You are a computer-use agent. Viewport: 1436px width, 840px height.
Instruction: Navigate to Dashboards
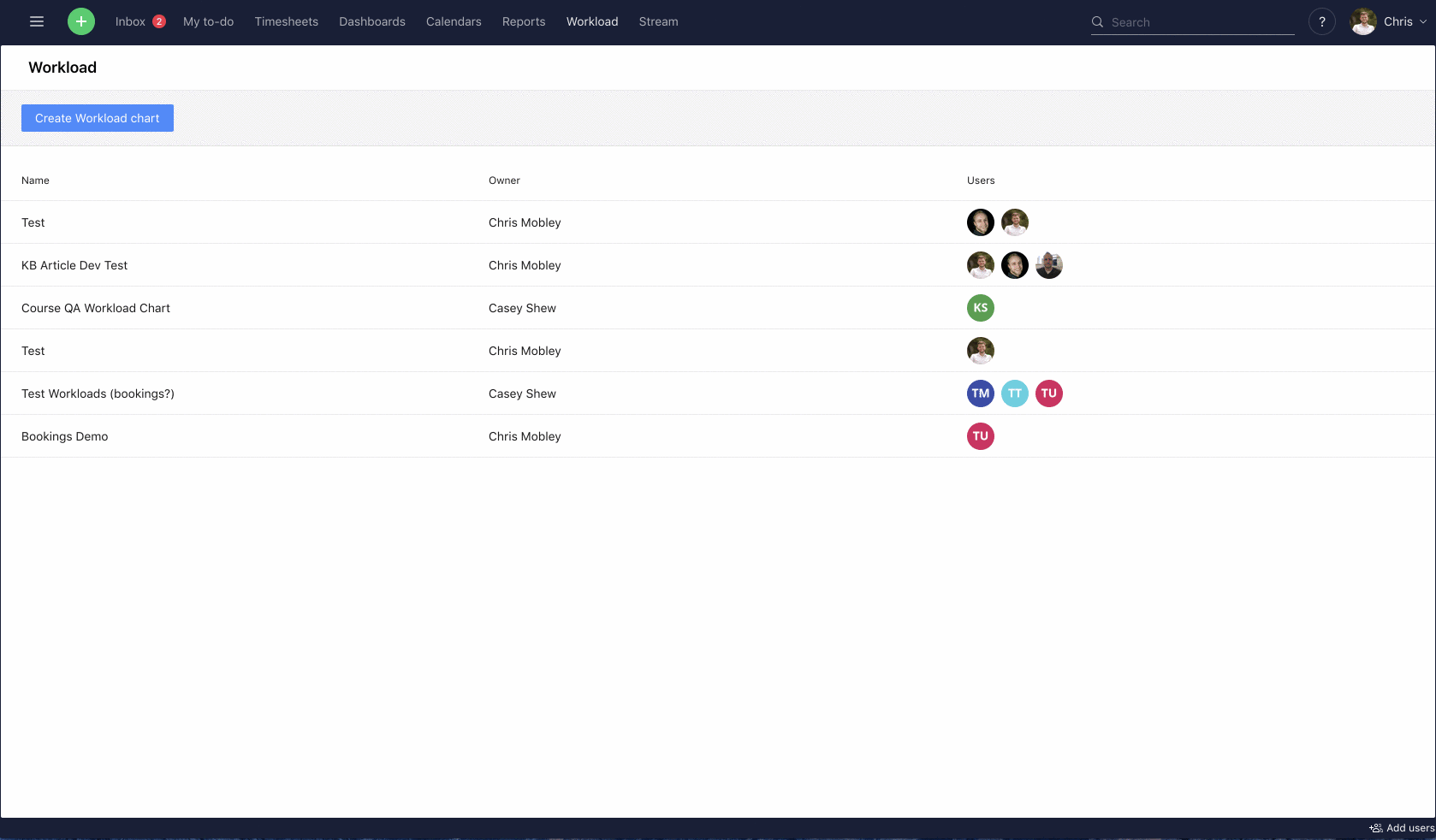pyautogui.click(x=372, y=21)
